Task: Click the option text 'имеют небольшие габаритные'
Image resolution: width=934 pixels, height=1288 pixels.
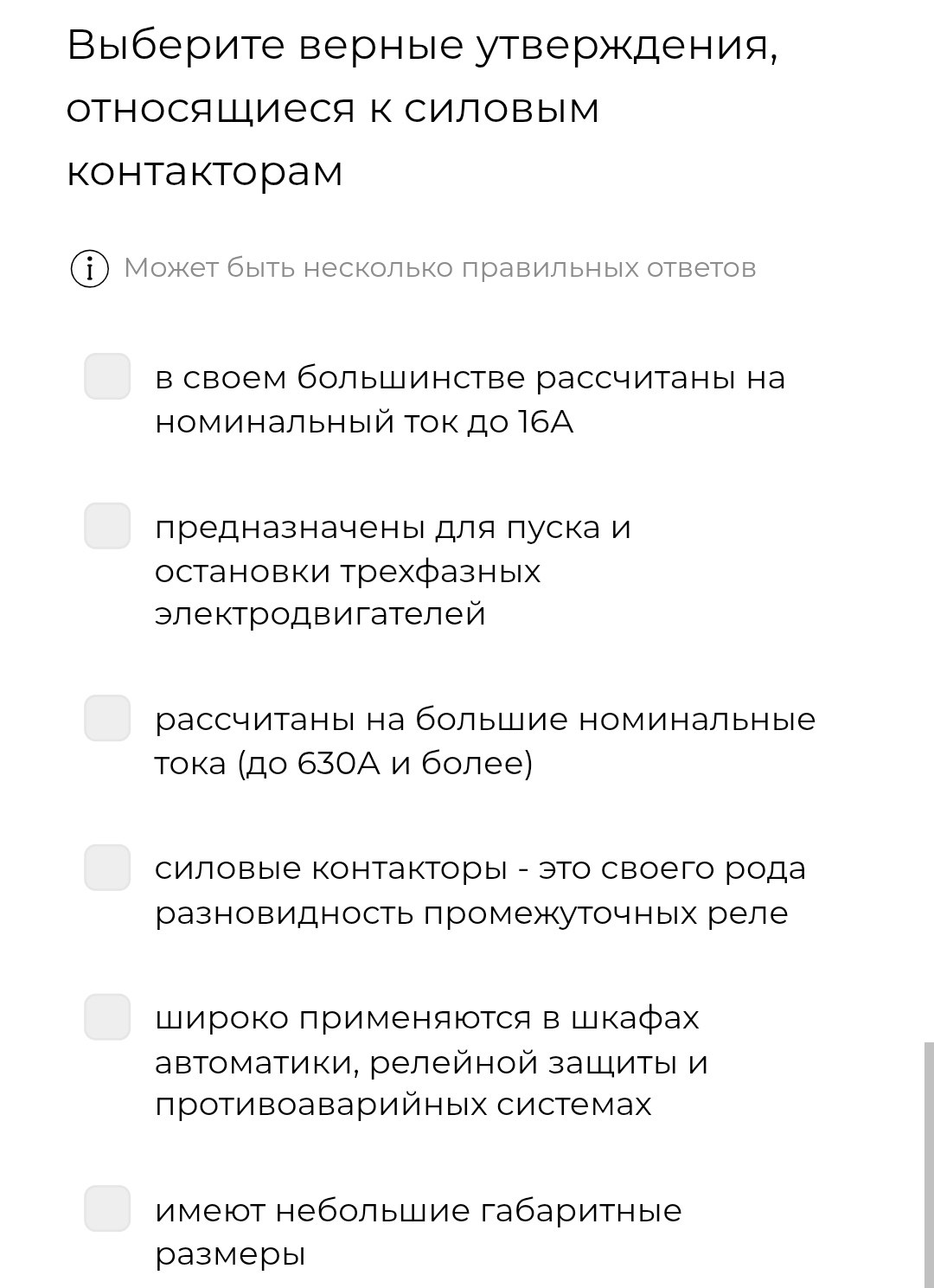Action: tap(419, 1211)
